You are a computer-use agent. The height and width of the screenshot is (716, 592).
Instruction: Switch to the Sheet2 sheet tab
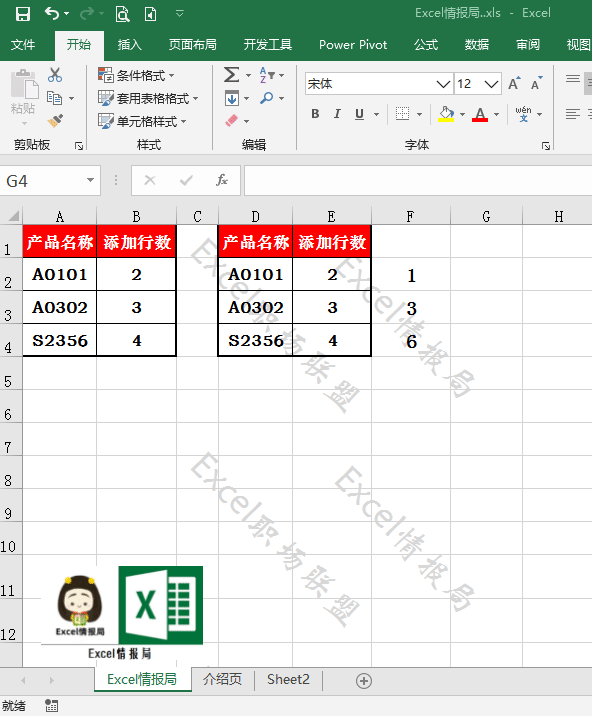click(x=288, y=679)
